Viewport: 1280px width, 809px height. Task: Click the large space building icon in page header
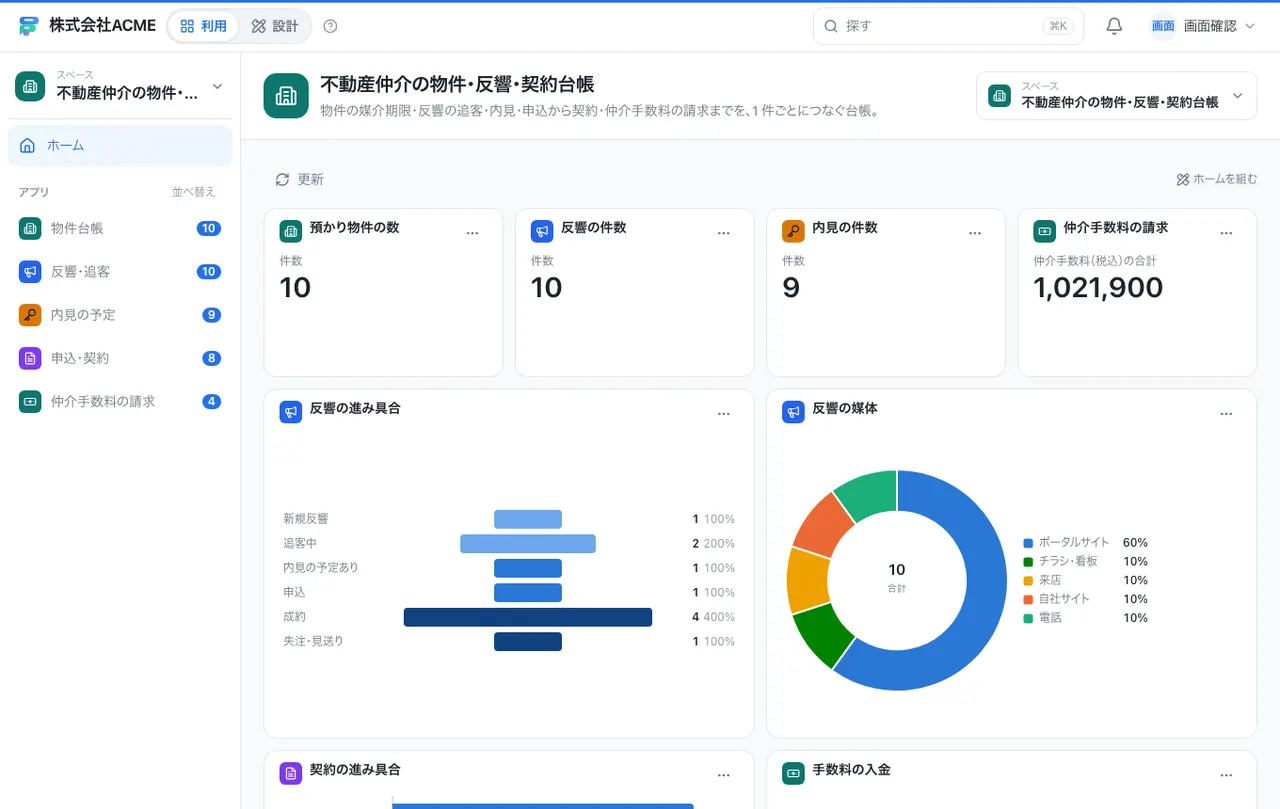(286, 96)
